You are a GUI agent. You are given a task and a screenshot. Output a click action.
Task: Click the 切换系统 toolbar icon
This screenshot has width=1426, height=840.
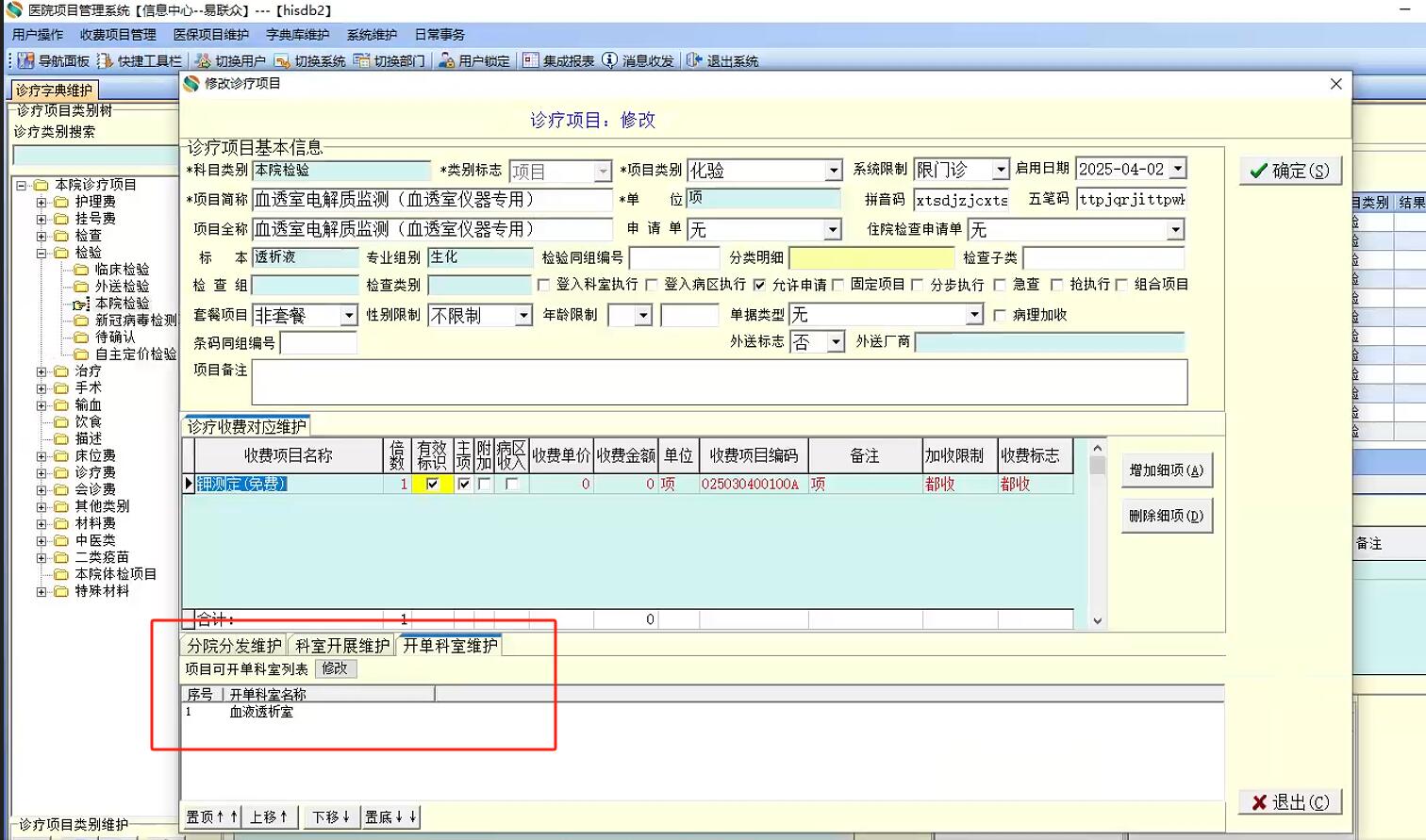tap(282, 60)
